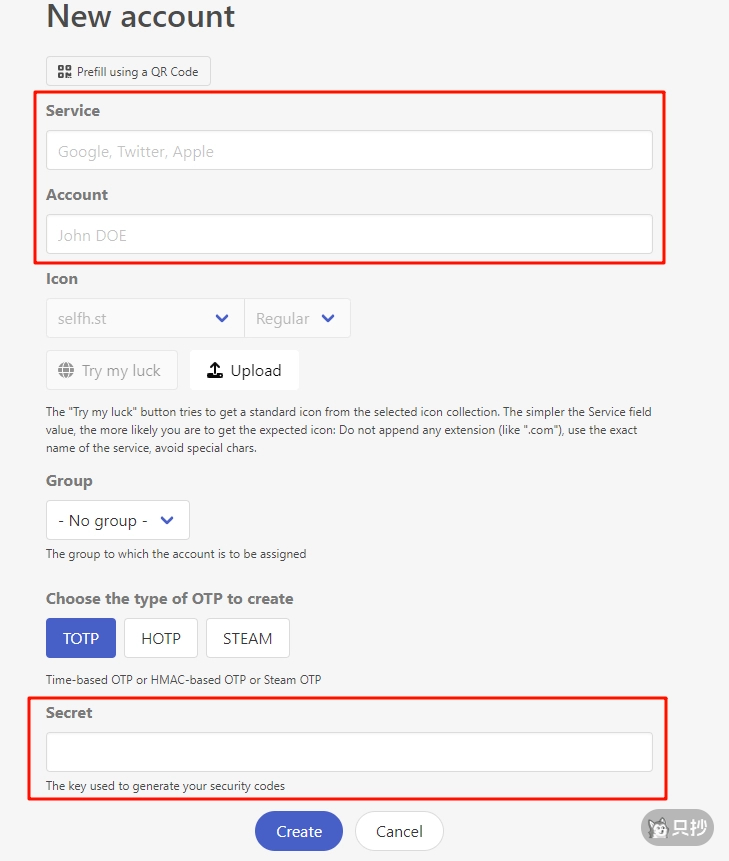
Task: Click the cat logo watermark
Action: click(658, 828)
